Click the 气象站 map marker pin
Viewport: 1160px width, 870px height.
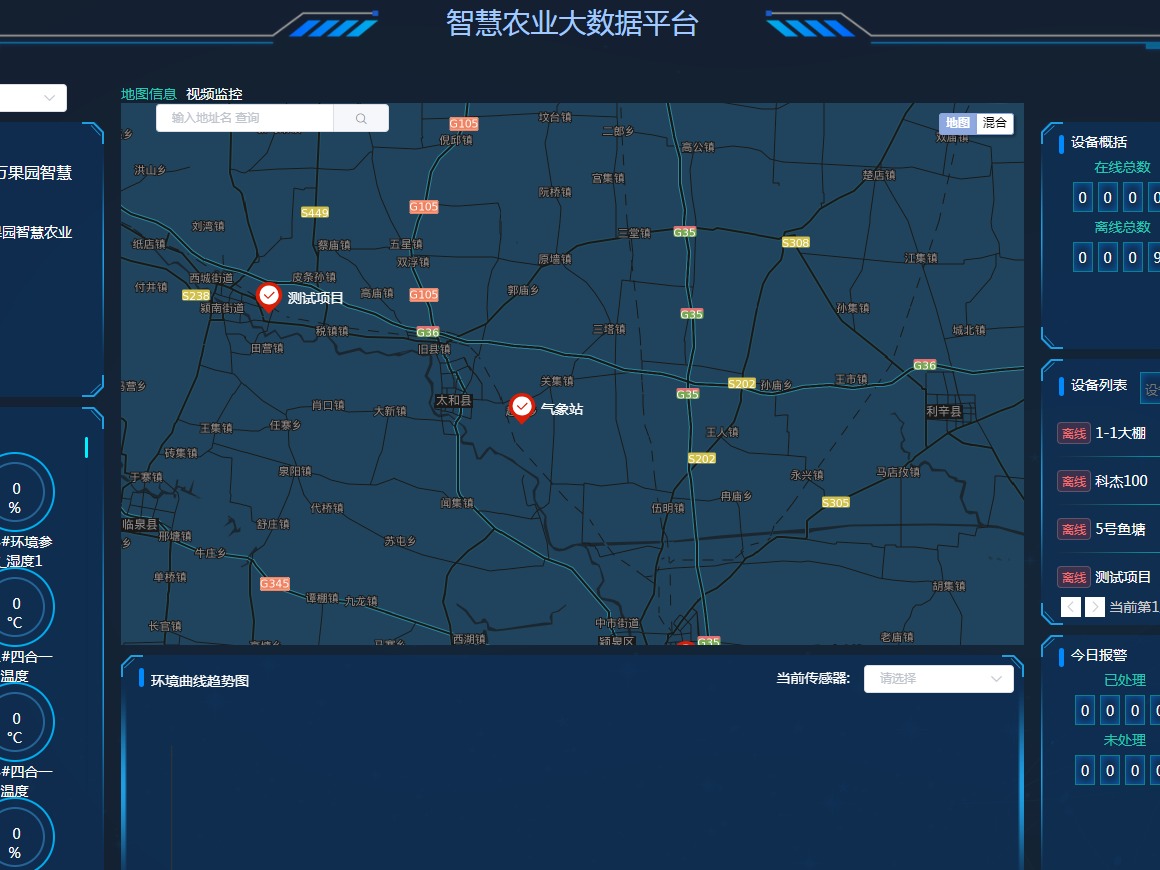(x=521, y=407)
